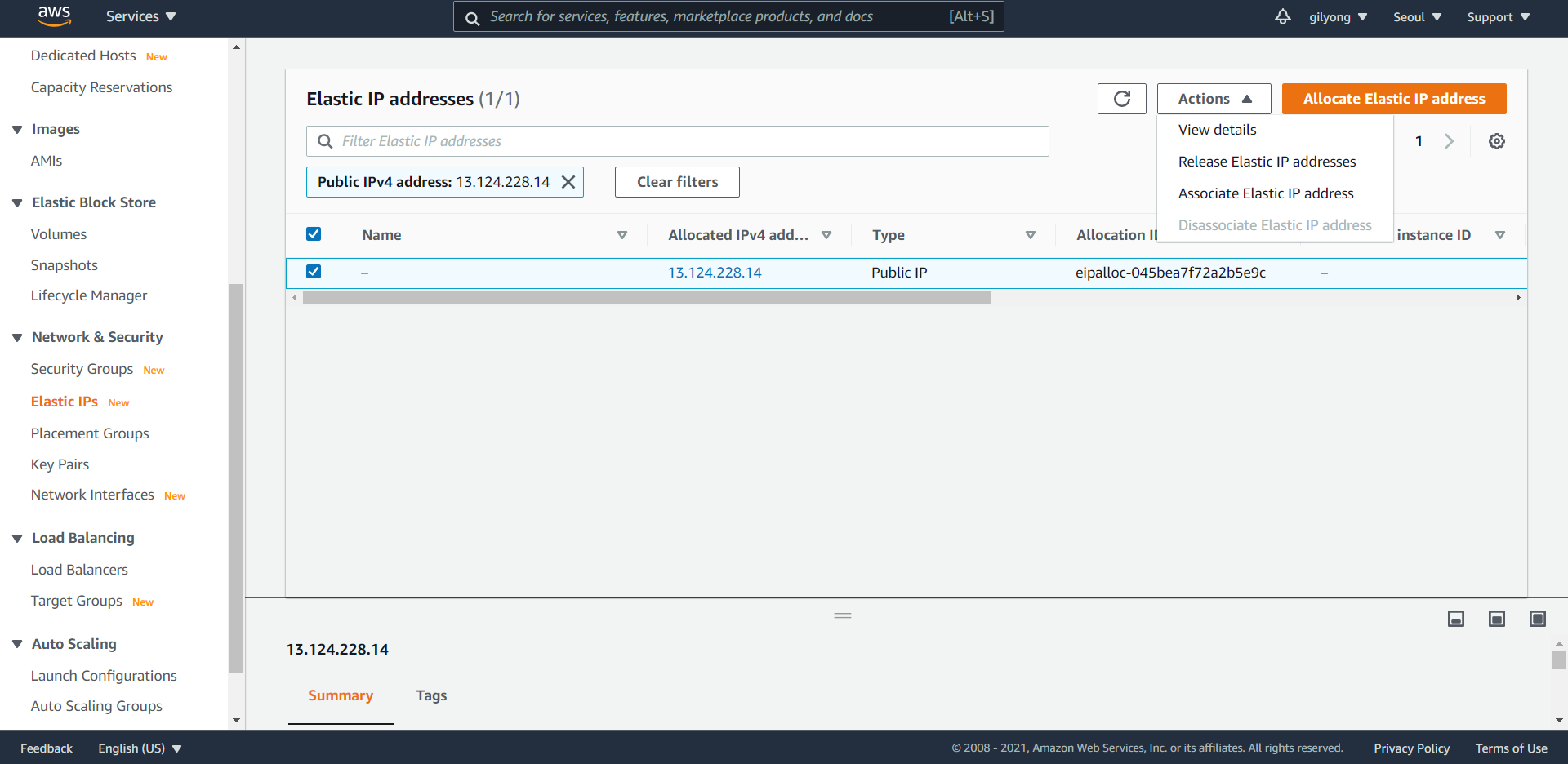Screen dimensions: 1568x764
Task: Click the table horizontal scrollbar
Action: pyautogui.click(x=646, y=298)
